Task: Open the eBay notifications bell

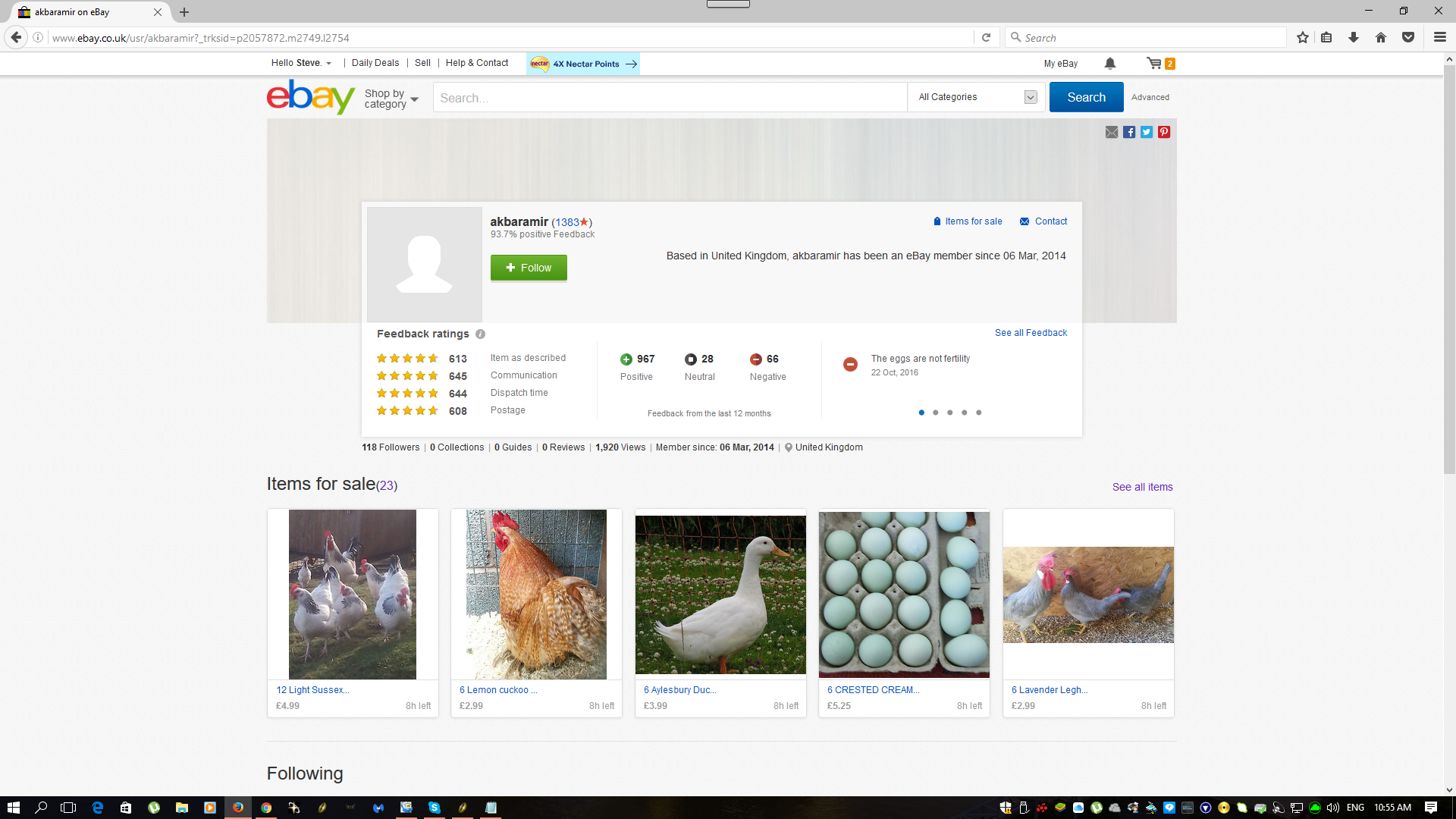Action: 1110,64
